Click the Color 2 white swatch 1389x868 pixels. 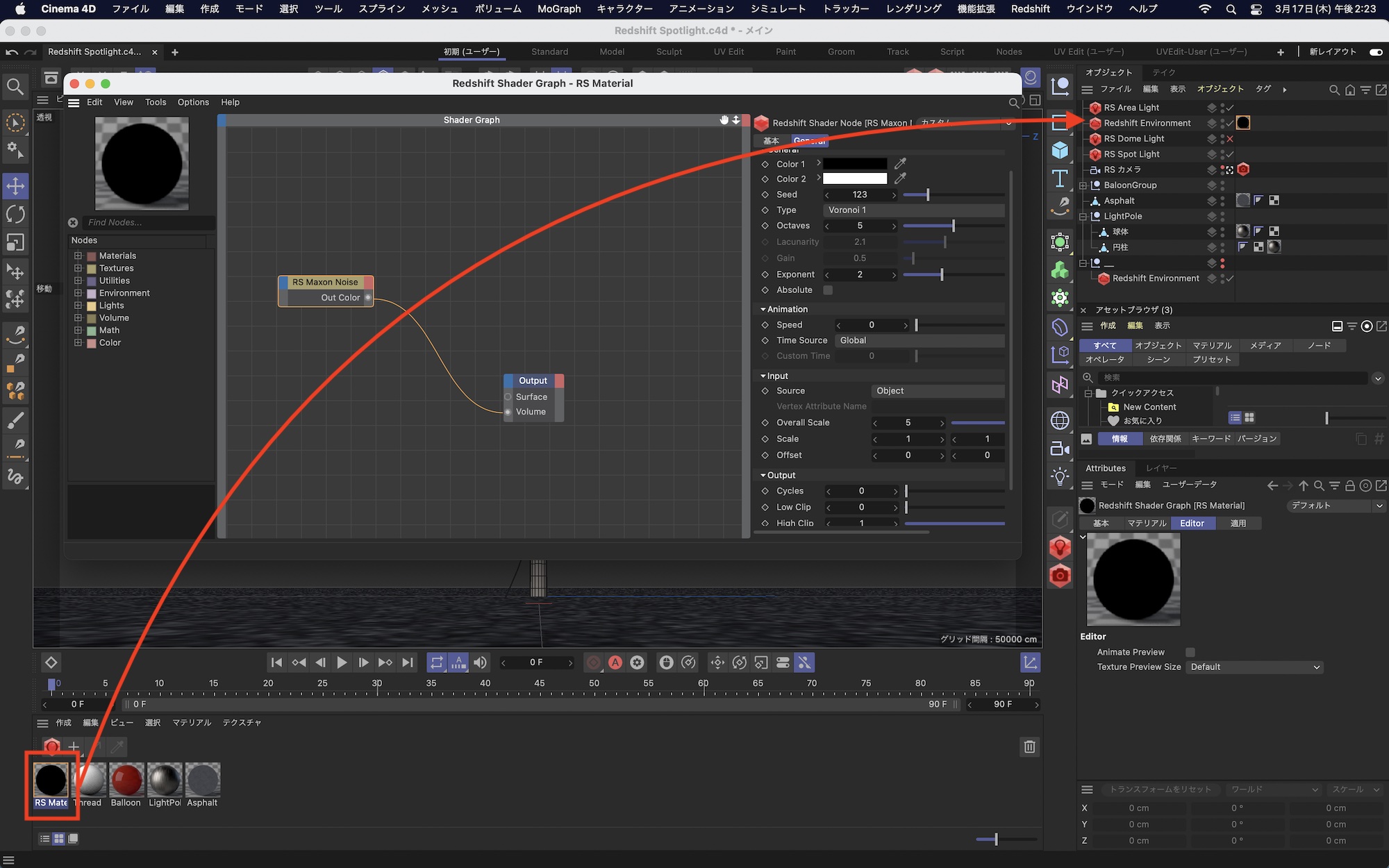tap(855, 179)
